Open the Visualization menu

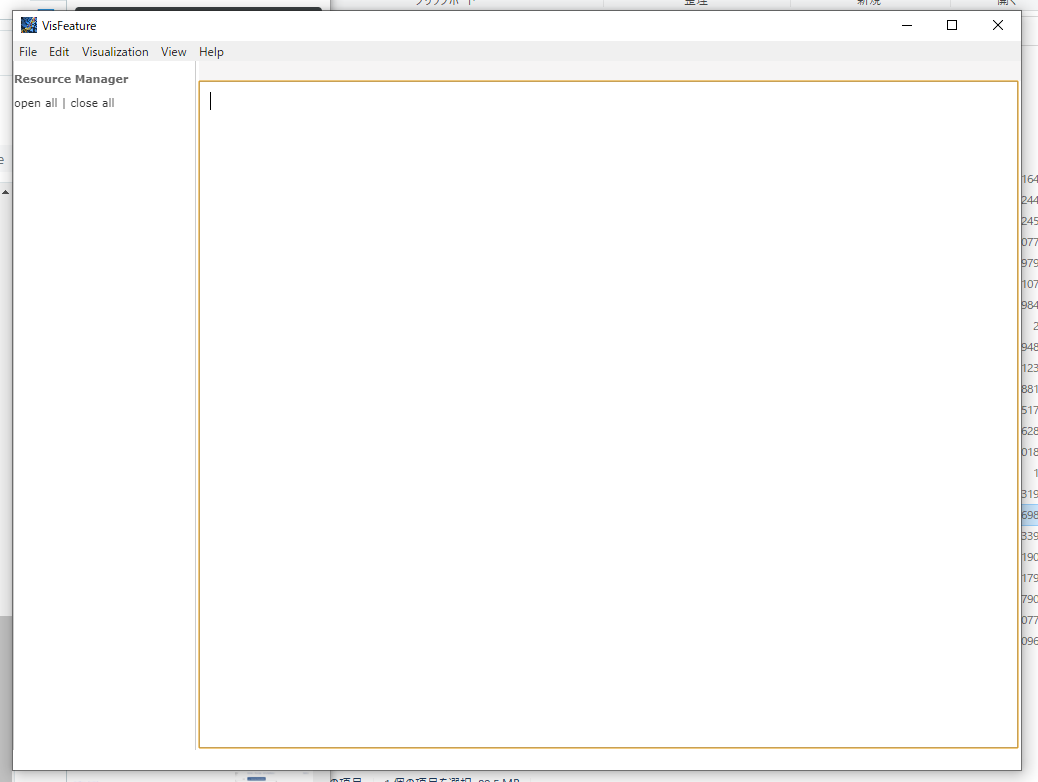115,52
